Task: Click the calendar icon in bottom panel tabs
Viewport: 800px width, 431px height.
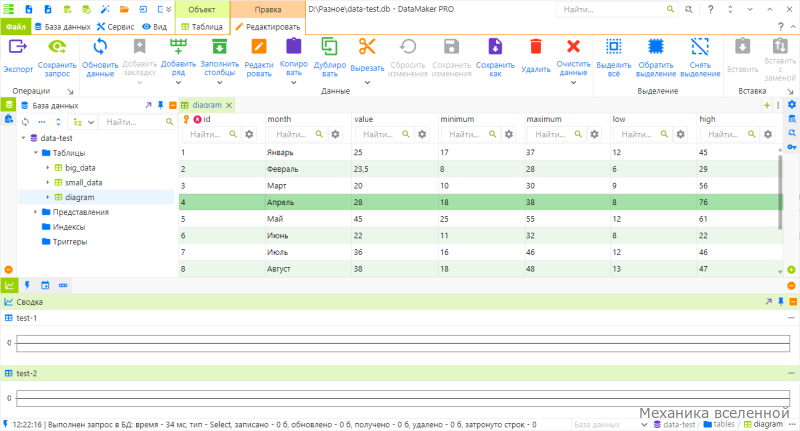Action: (45, 286)
